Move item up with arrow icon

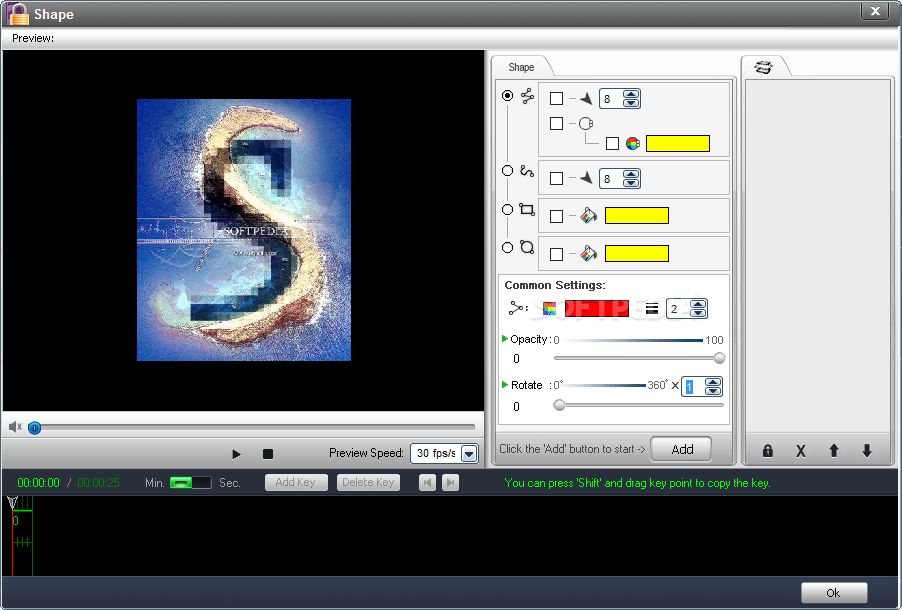tap(834, 451)
